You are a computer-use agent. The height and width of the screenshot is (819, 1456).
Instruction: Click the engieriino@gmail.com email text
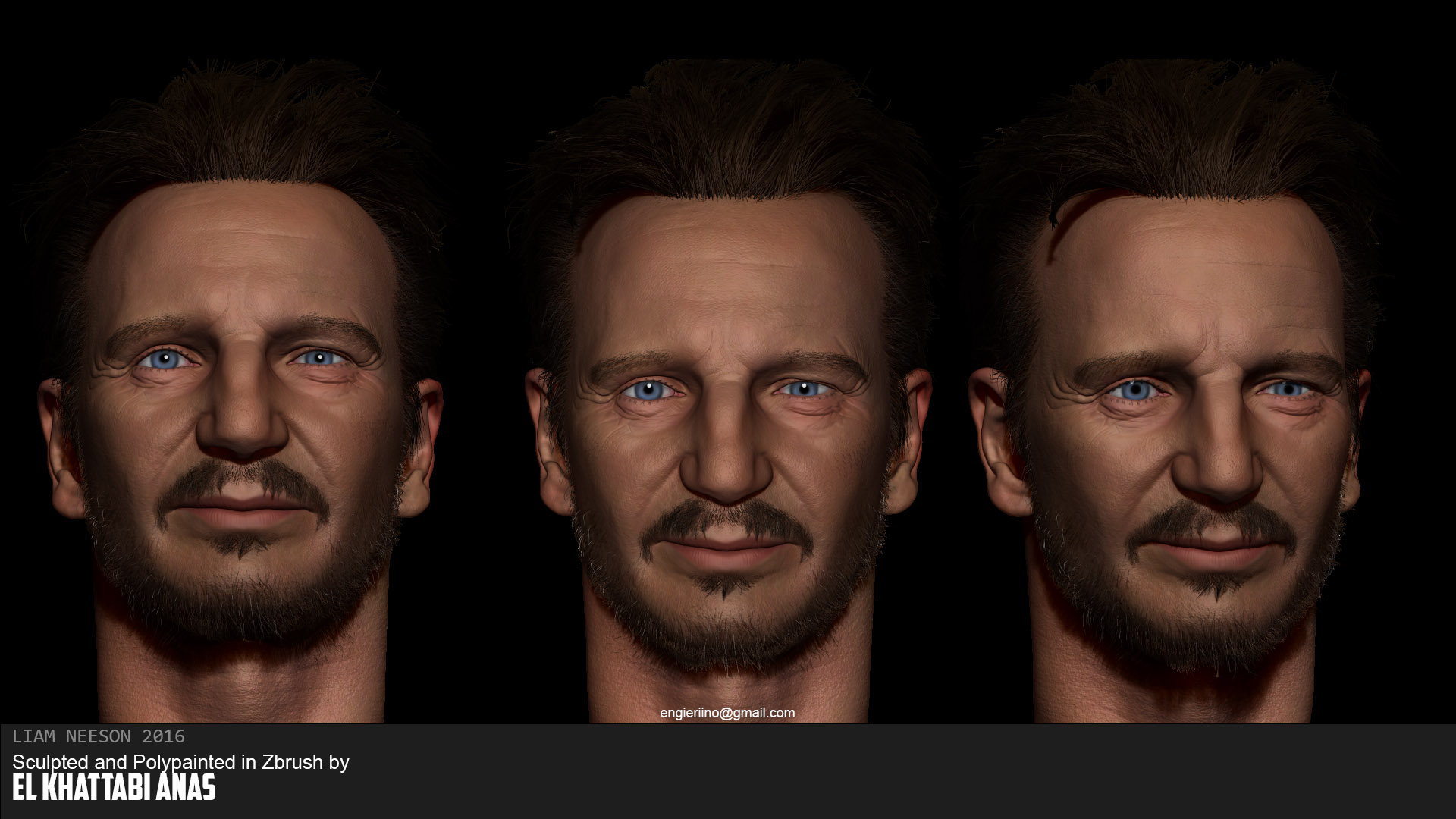pyautogui.click(x=727, y=713)
